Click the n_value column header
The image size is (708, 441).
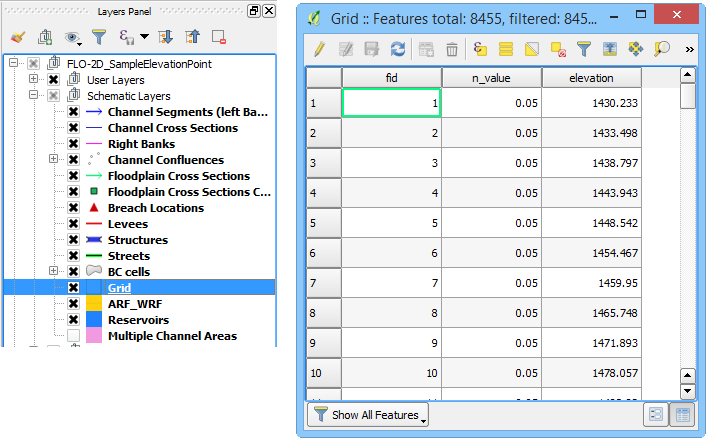pyautogui.click(x=491, y=78)
